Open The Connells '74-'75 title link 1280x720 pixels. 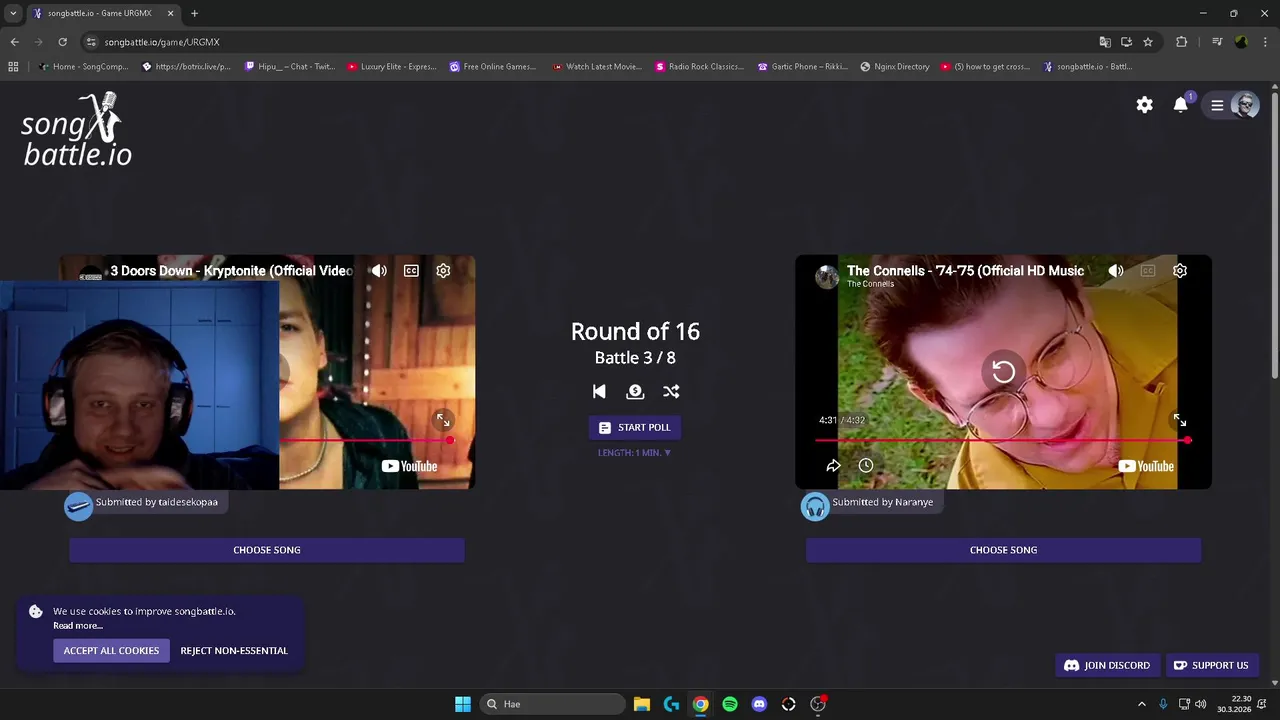tap(965, 271)
